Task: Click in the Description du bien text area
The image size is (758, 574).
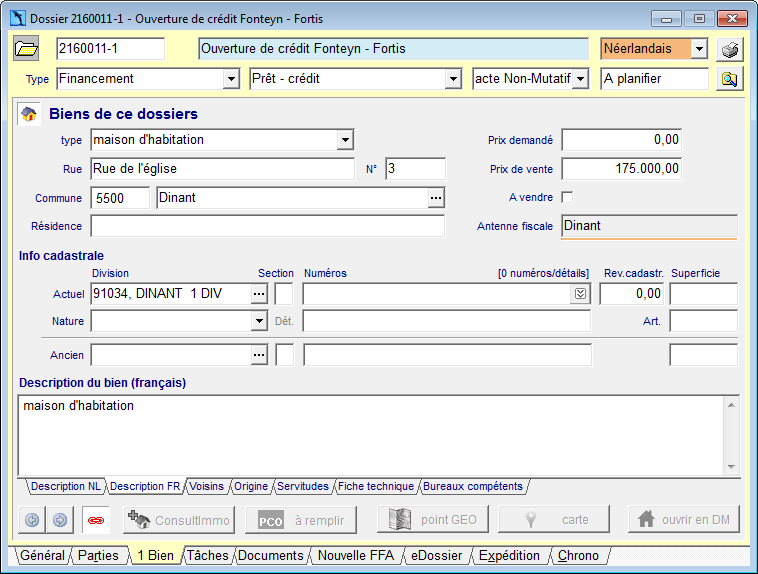Action: tap(371, 435)
